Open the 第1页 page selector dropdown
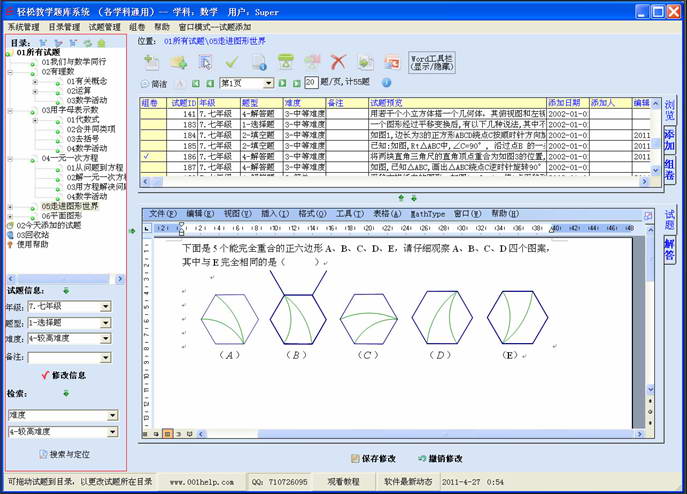 (267, 83)
